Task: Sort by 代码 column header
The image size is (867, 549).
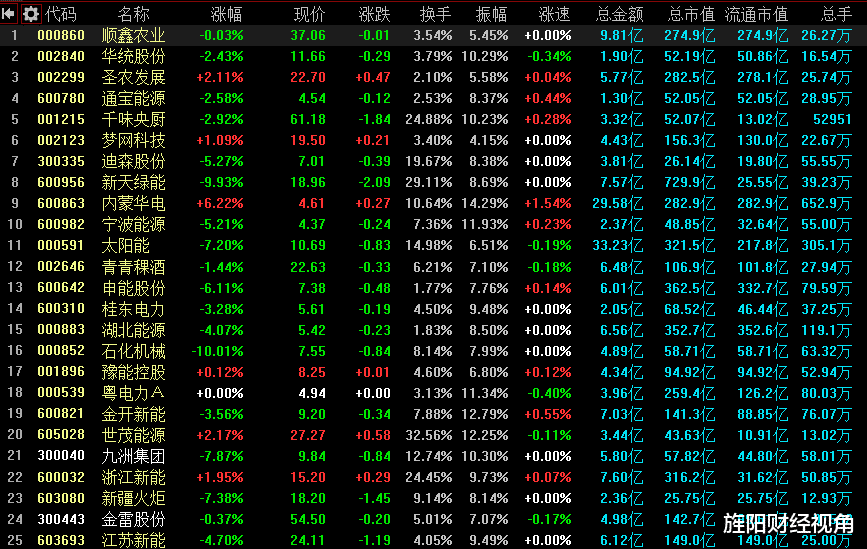Action: tap(61, 14)
